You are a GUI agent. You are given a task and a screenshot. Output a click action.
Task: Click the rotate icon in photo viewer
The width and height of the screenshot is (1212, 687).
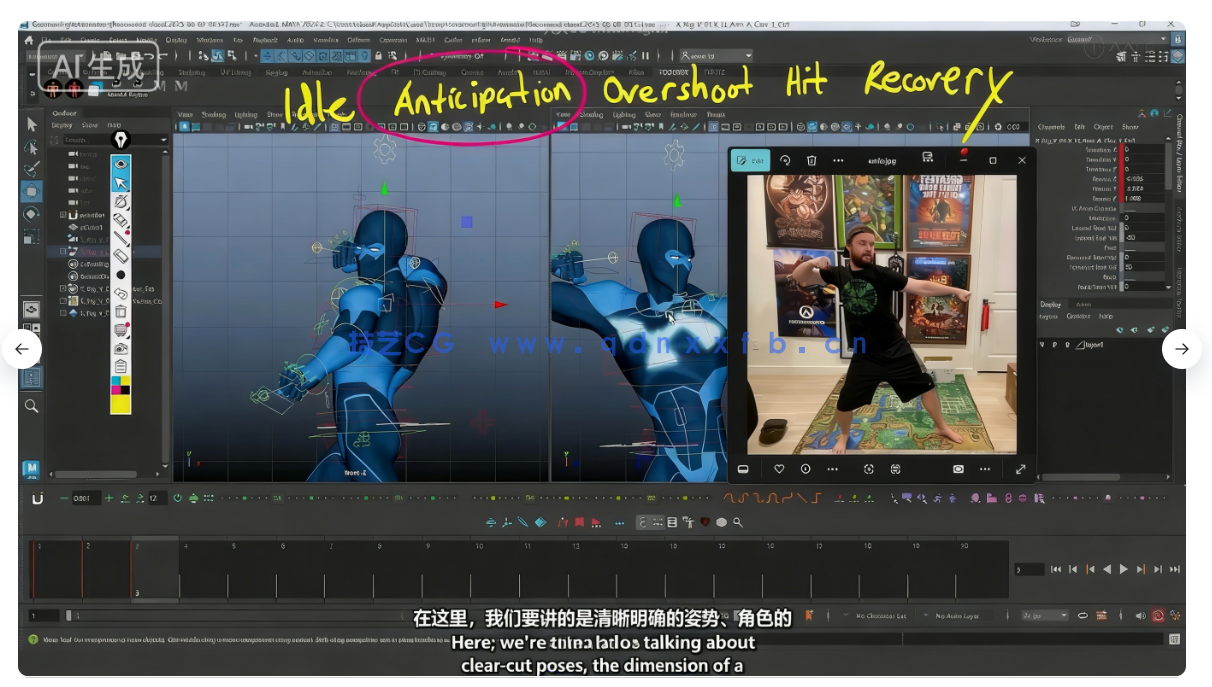point(785,160)
